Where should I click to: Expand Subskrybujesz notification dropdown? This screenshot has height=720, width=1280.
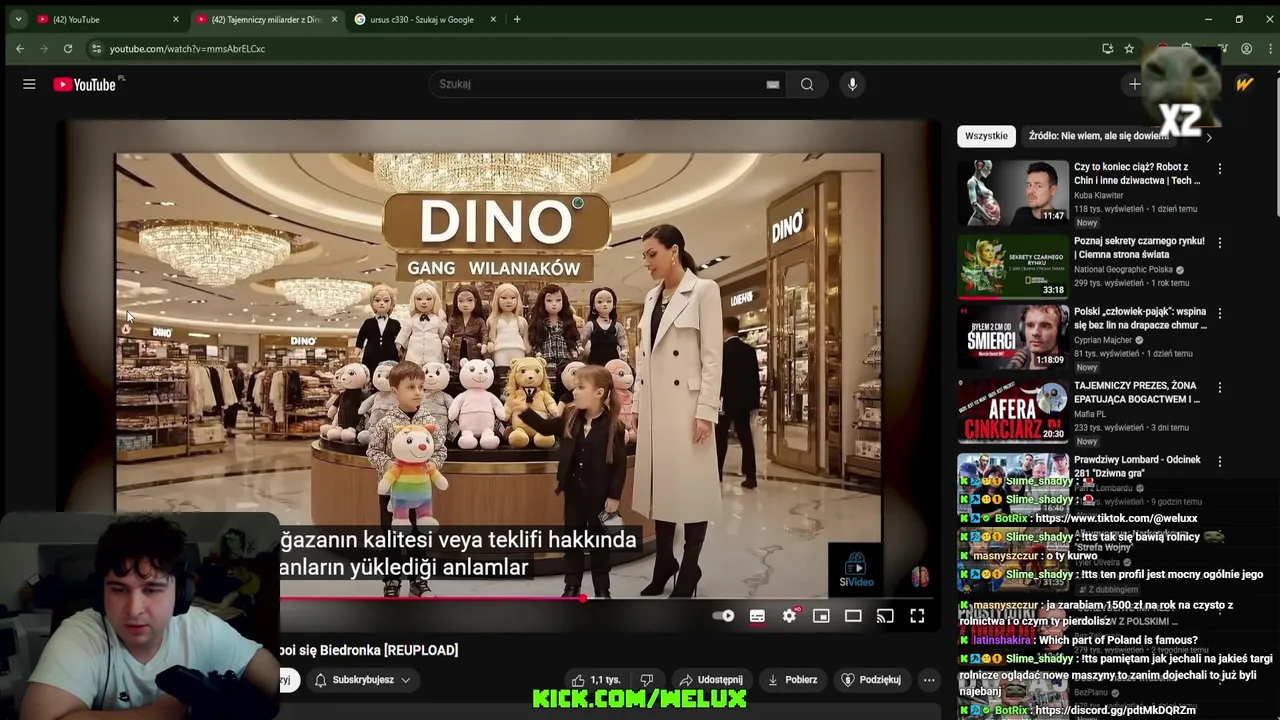click(362, 680)
